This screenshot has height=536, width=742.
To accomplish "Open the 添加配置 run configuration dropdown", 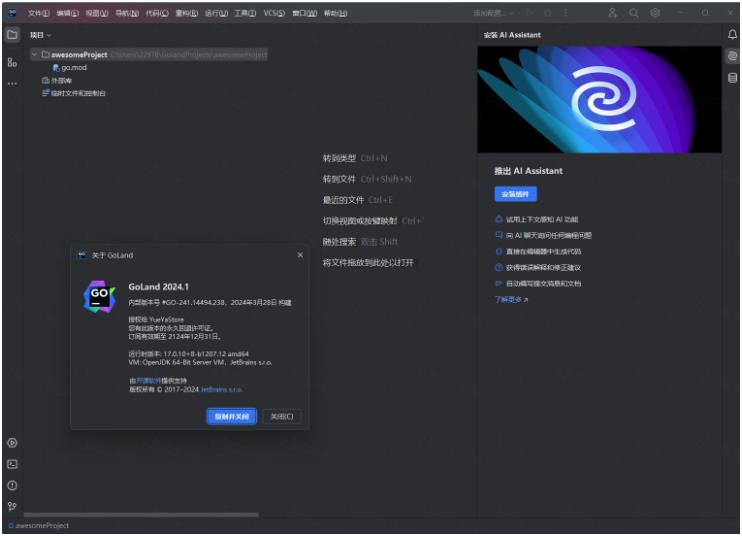I will click(494, 13).
